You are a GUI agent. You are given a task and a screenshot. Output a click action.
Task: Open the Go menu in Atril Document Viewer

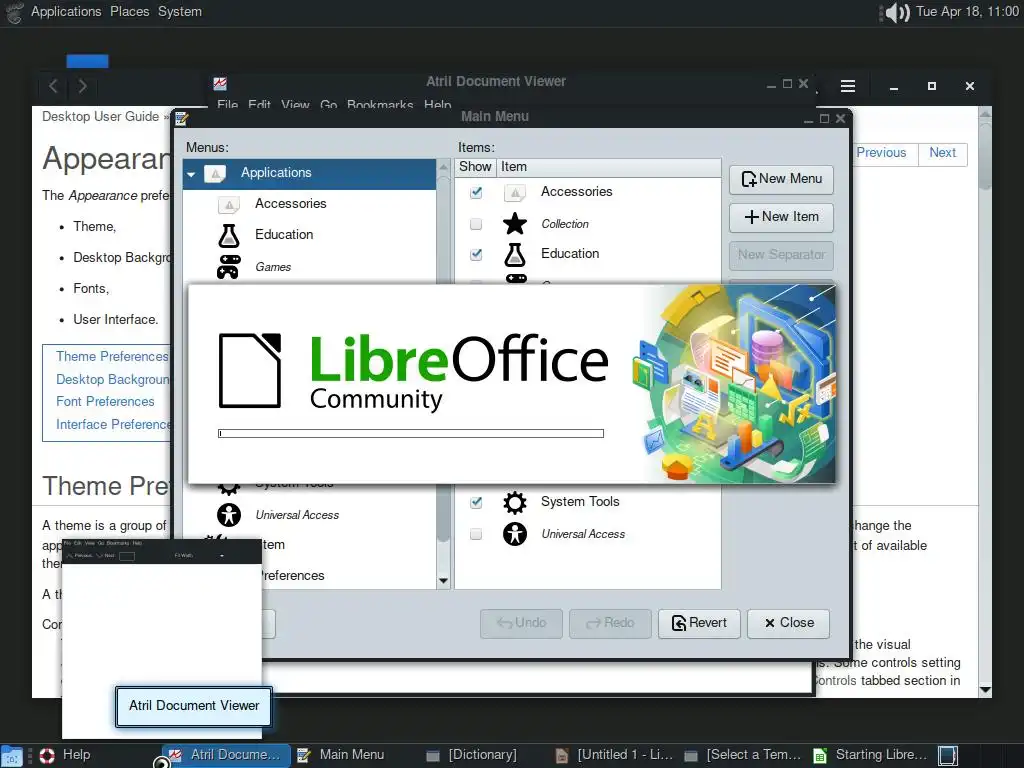pyautogui.click(x=328, y=104)
